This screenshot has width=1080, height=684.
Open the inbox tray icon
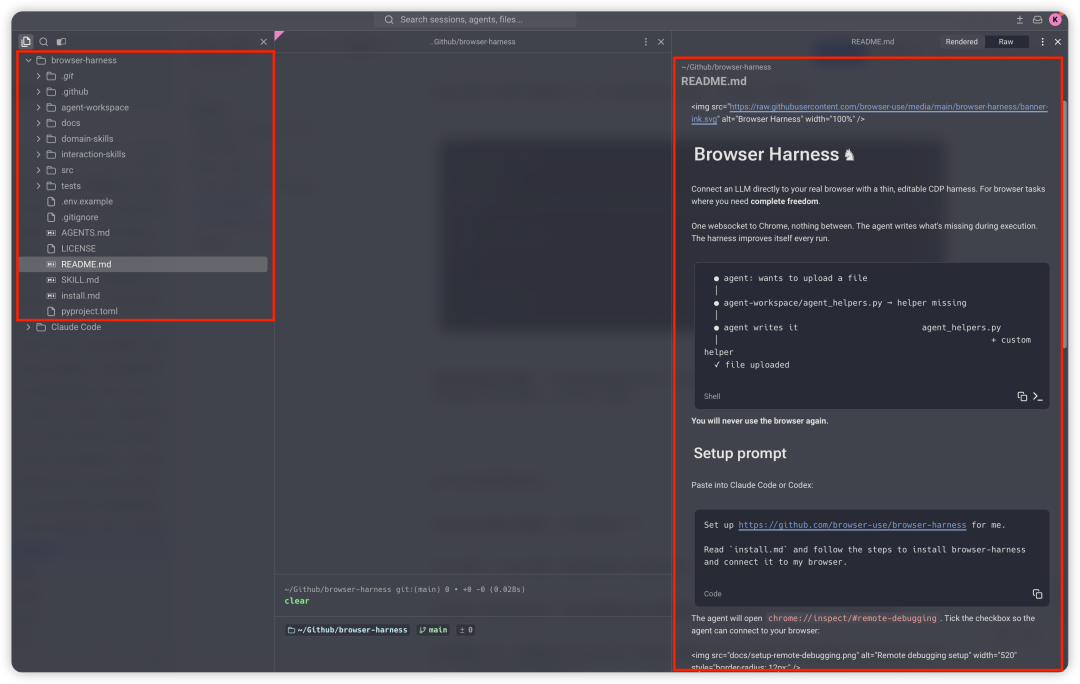click(x=1037, y=19)
